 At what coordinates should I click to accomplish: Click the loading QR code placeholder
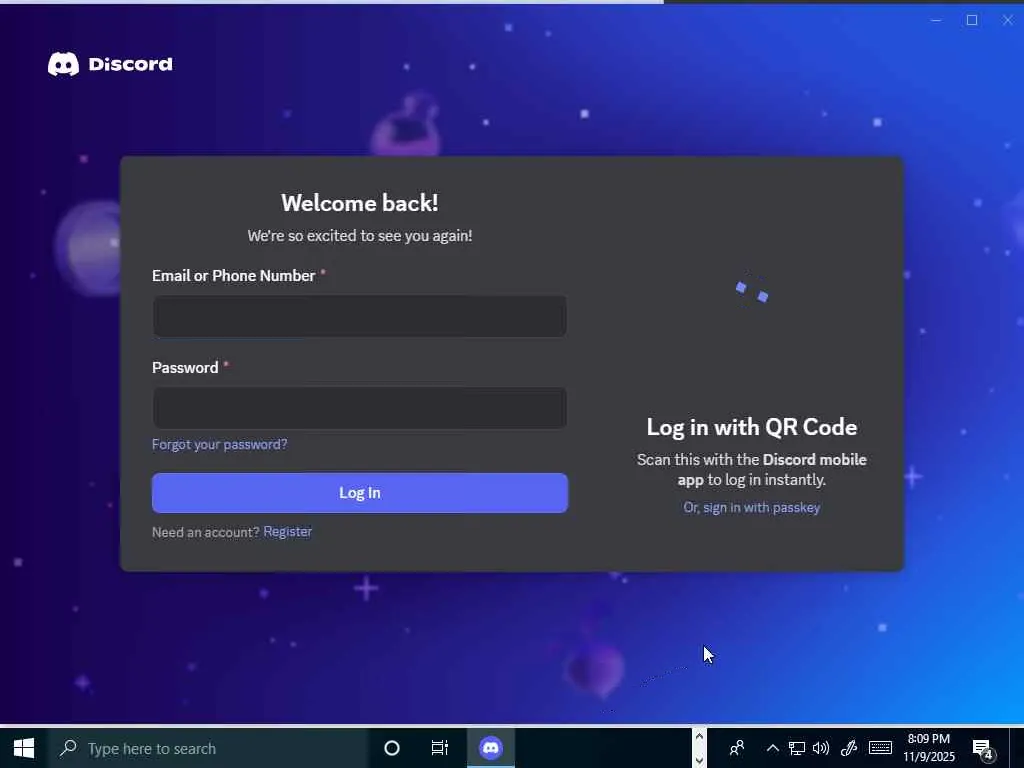pyautogui.click(x=752, y=292)
